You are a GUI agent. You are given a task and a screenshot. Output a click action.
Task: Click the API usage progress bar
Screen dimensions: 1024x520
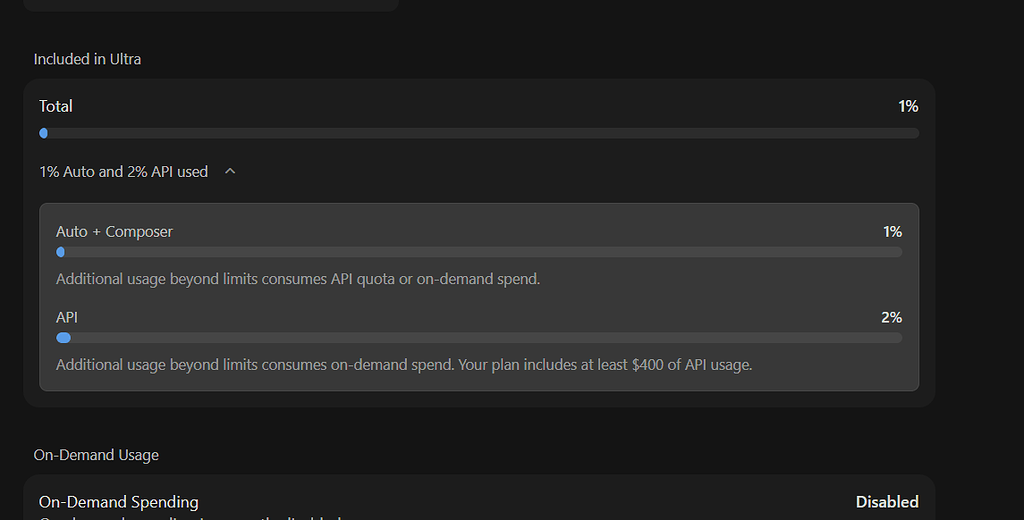click(x=479, y=338)
